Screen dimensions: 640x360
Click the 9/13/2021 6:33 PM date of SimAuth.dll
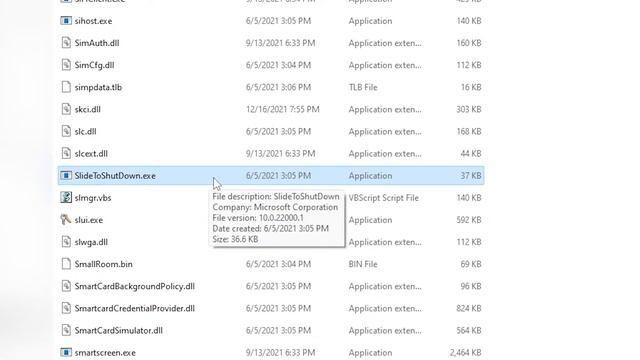pyautogui.click(x=280, y=43)
